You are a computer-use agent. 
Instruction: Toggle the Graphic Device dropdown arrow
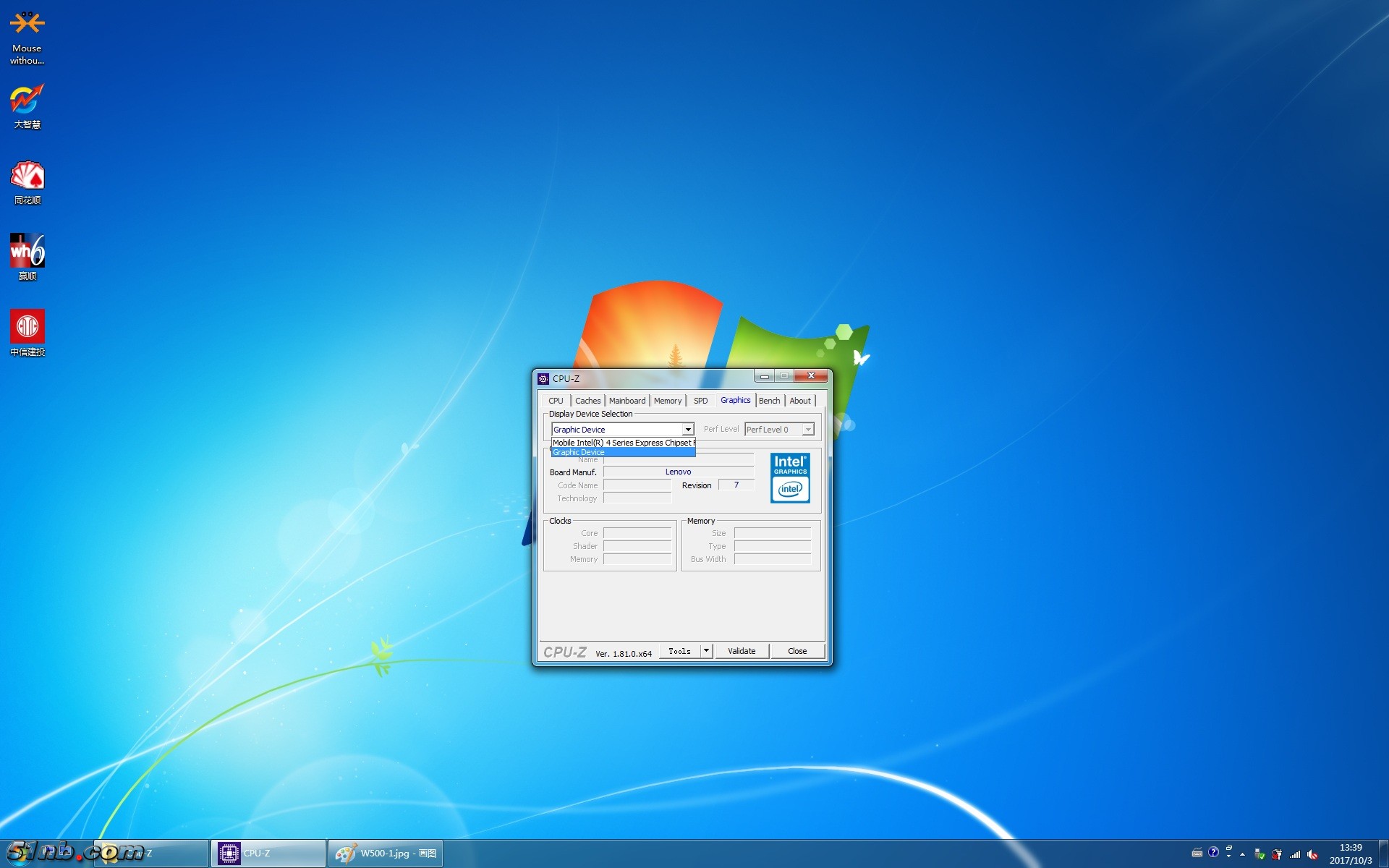pos(688,430)
